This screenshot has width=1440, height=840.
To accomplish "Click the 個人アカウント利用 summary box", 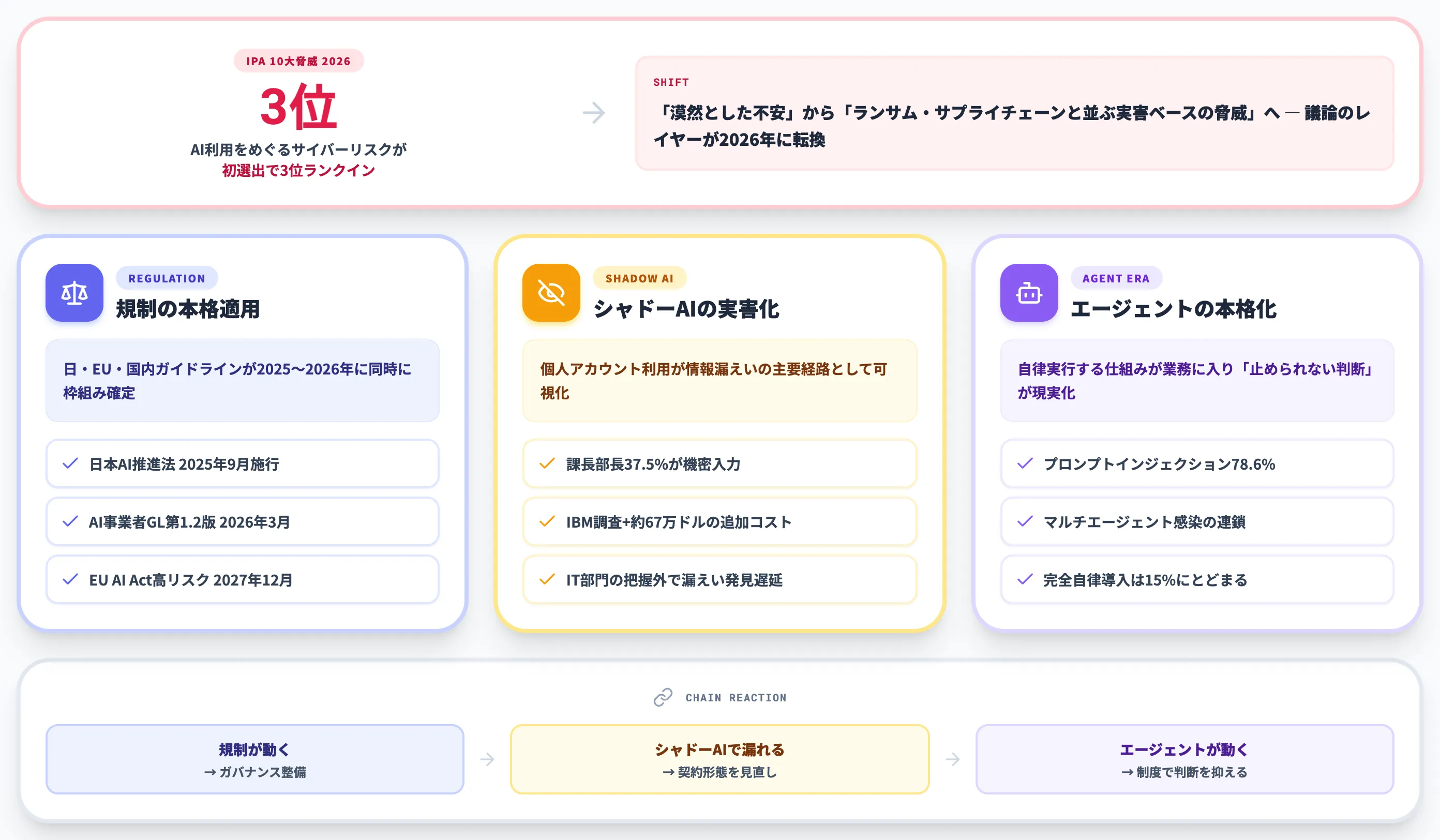I will point(719,381).
